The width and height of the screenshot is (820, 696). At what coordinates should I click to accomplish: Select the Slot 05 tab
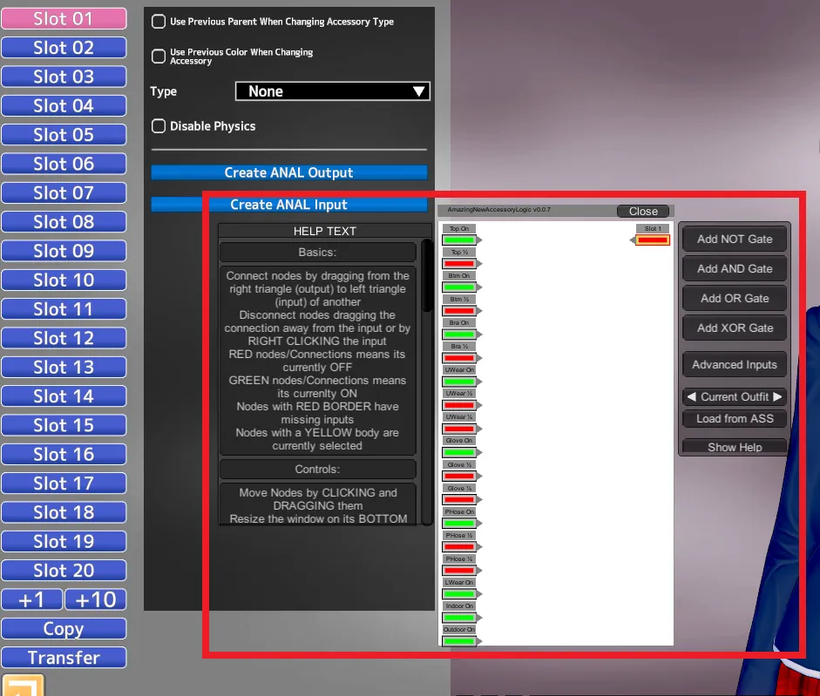(x=64, y=134)
